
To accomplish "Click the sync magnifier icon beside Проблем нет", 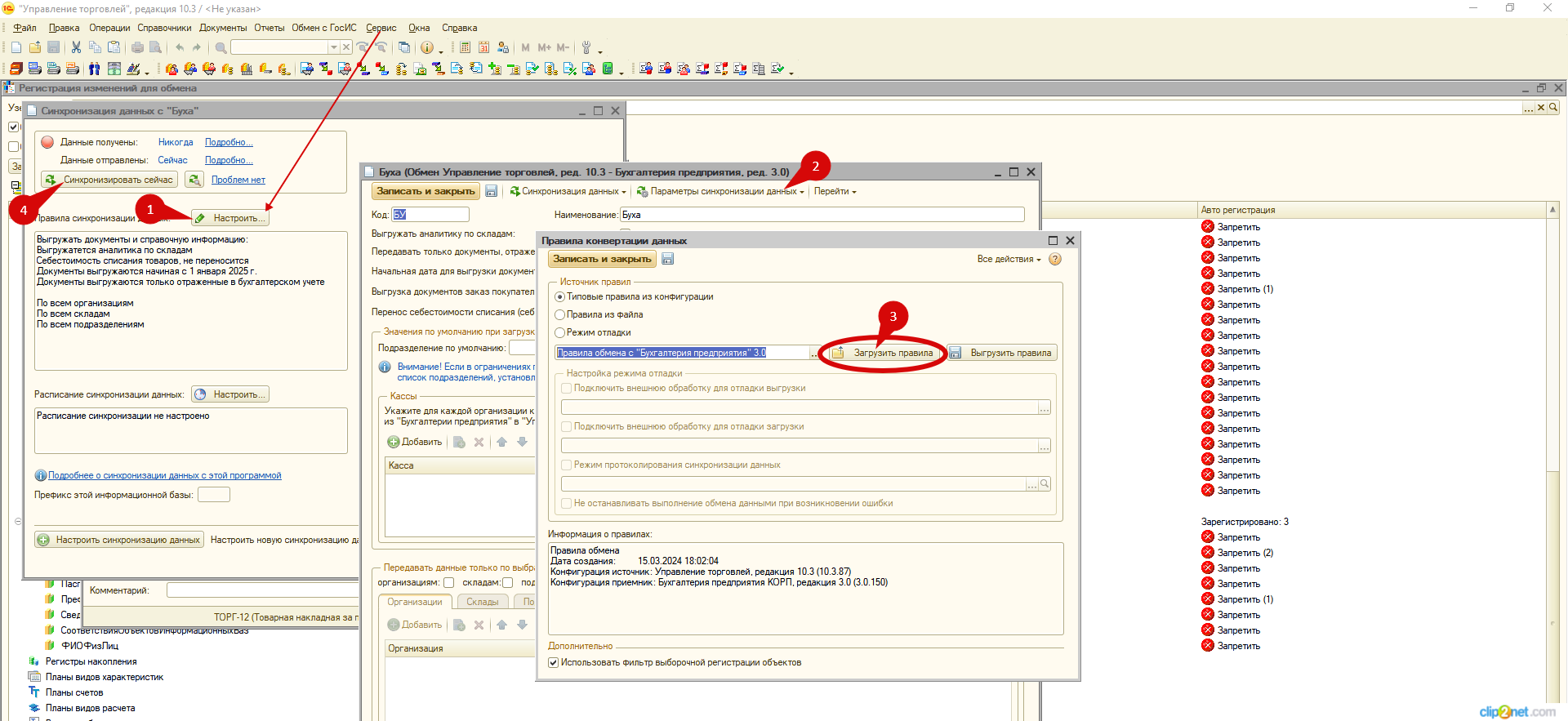I will click(x=194, y=180).
